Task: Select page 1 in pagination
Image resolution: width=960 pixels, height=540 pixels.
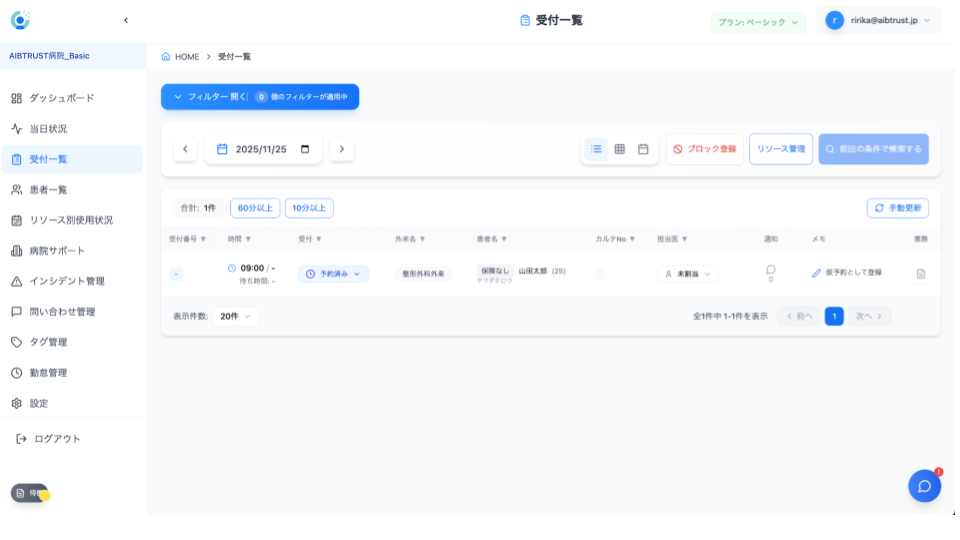Action: point(834,317)
